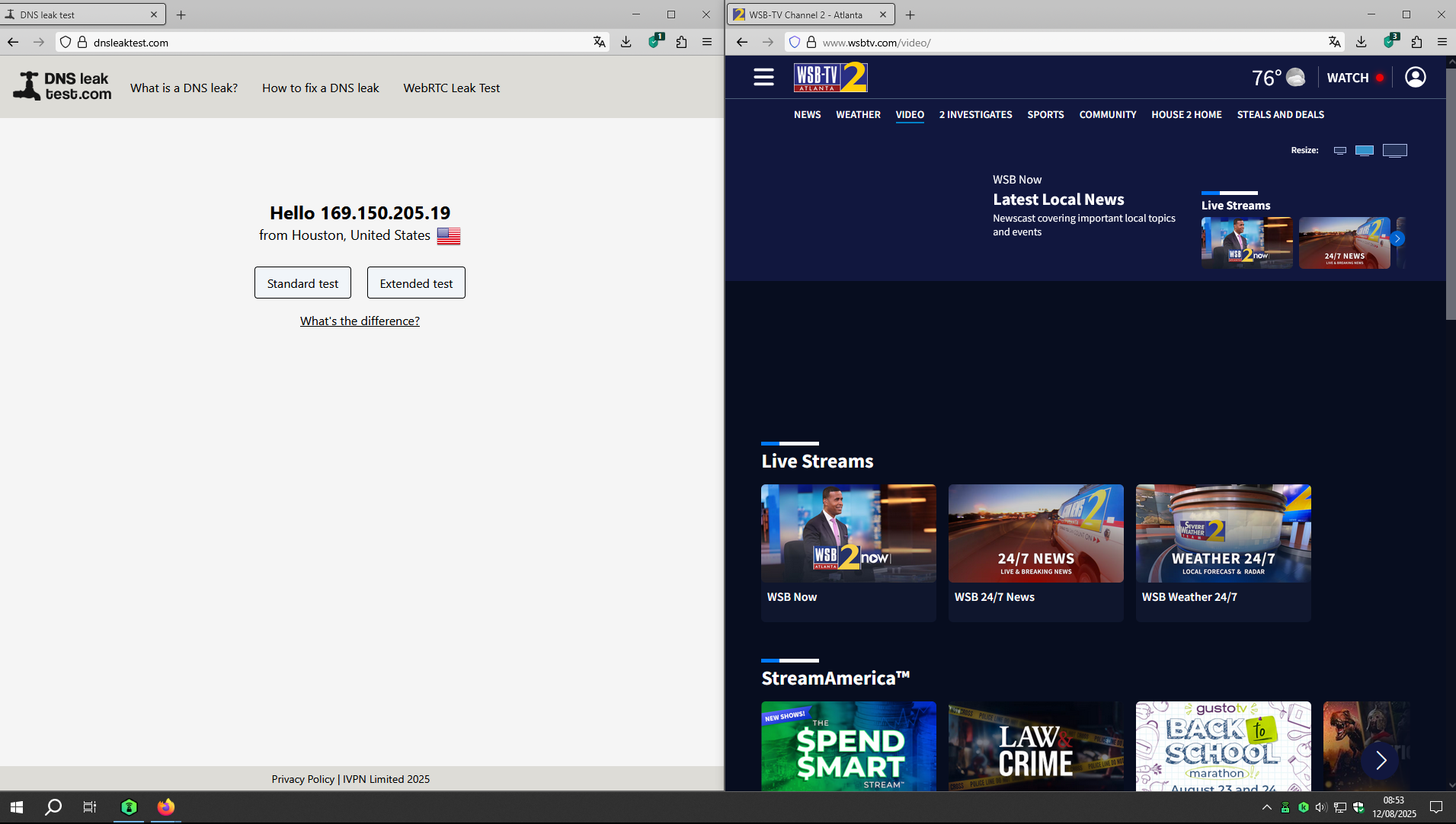Open Windows taskbar search
The image size is (1456, 824).
53,807
